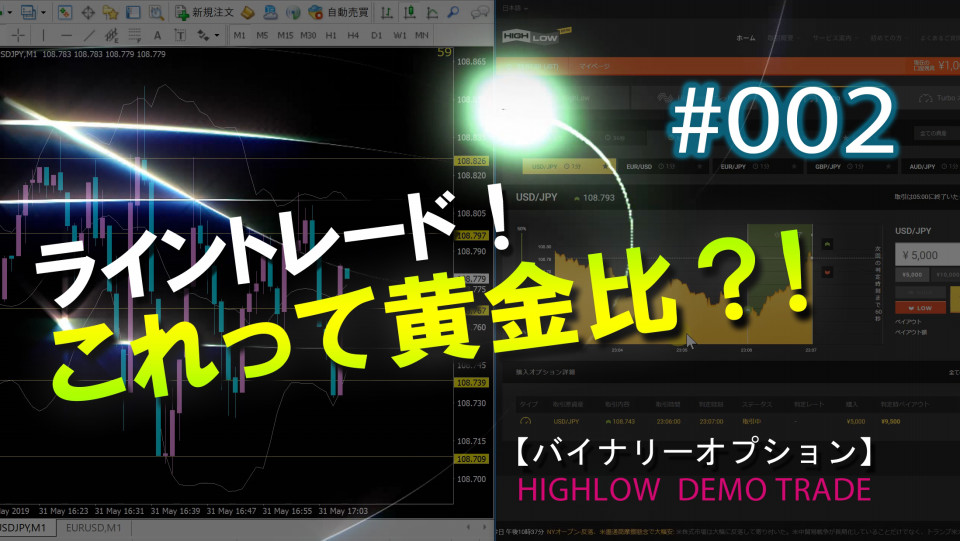Screen dimensions: 960x541
Task: Toggle the Data Window crosshair-target icon
Action: pyautogui.click(x=88, y=12)
